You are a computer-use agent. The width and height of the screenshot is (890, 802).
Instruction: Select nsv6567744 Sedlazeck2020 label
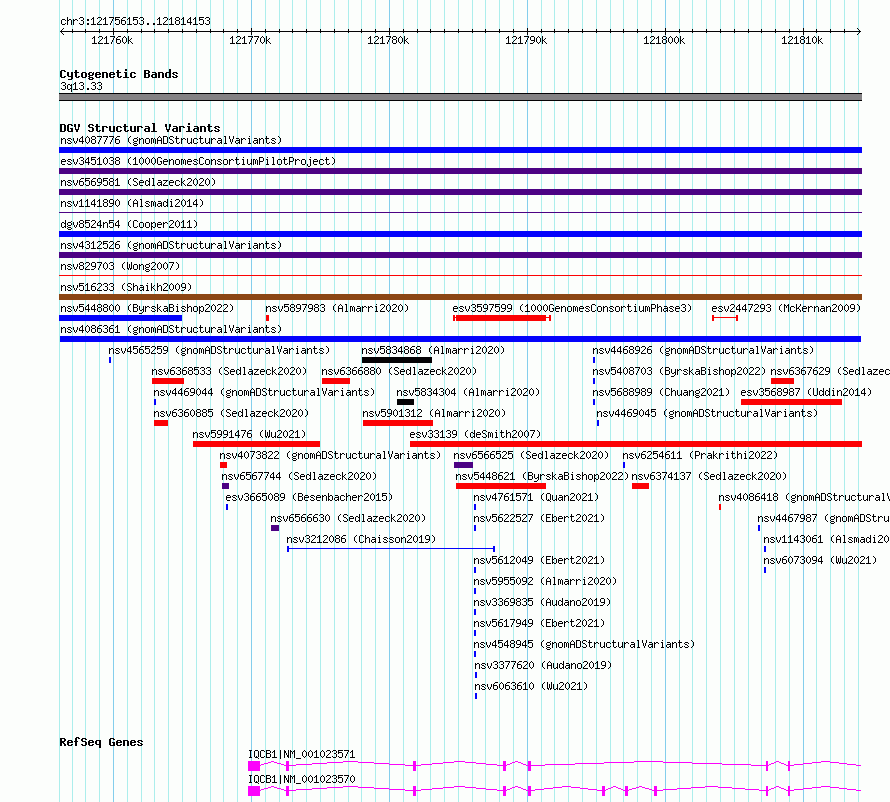click(300, 476)
